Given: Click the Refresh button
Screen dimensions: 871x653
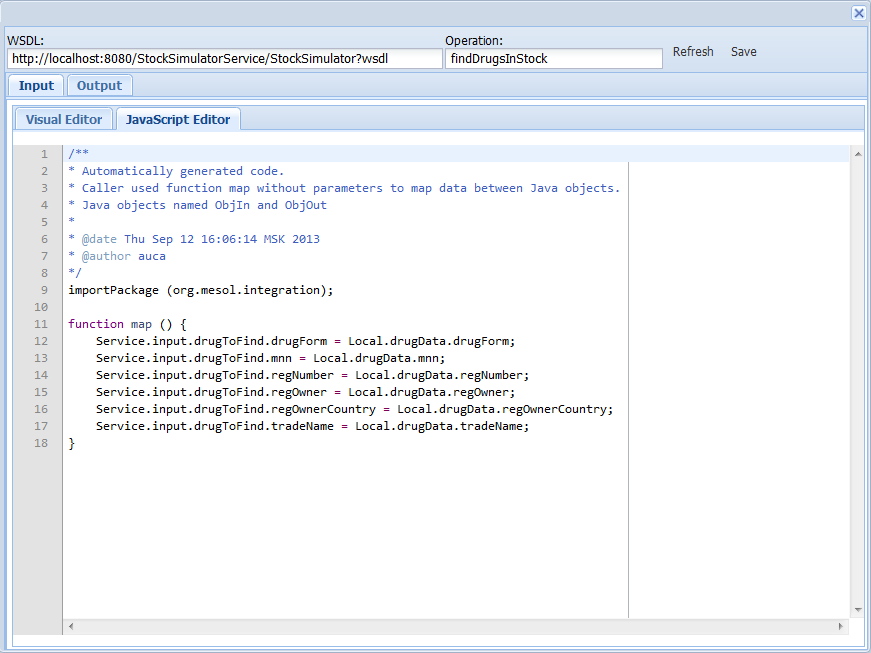Looking at the screenshot, I should pyautogui.click(x=693, y=51).
